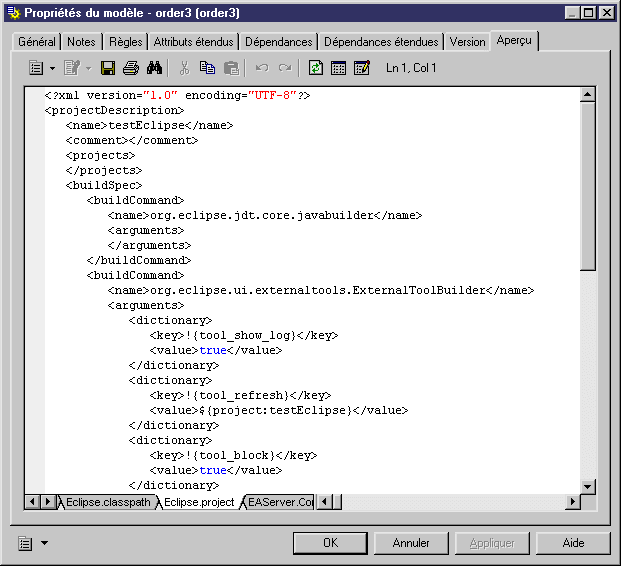
Task: Click the Save icon in toolbar
Action: click(108, 68)
